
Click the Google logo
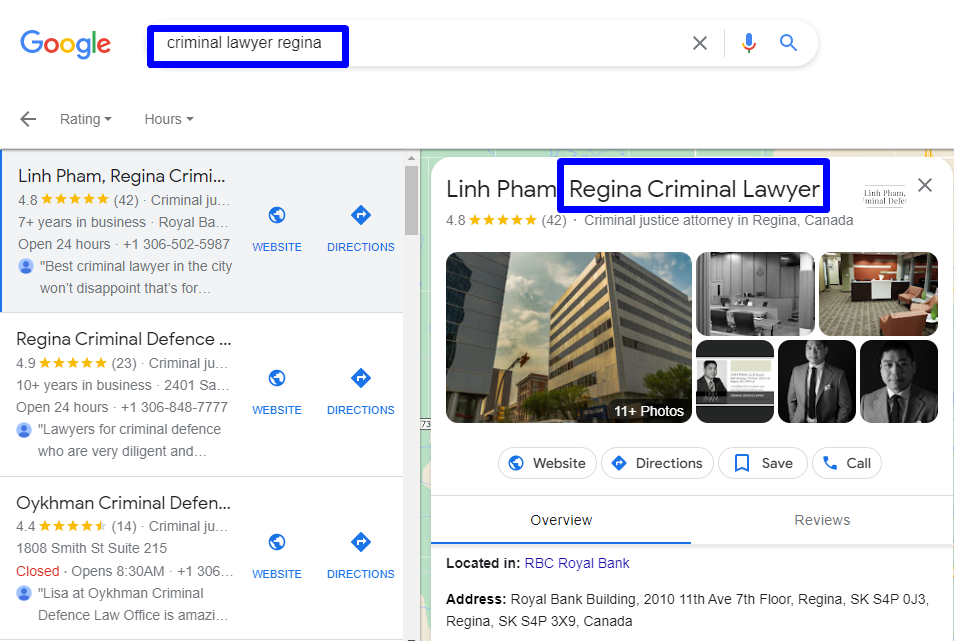pos(65,44)
